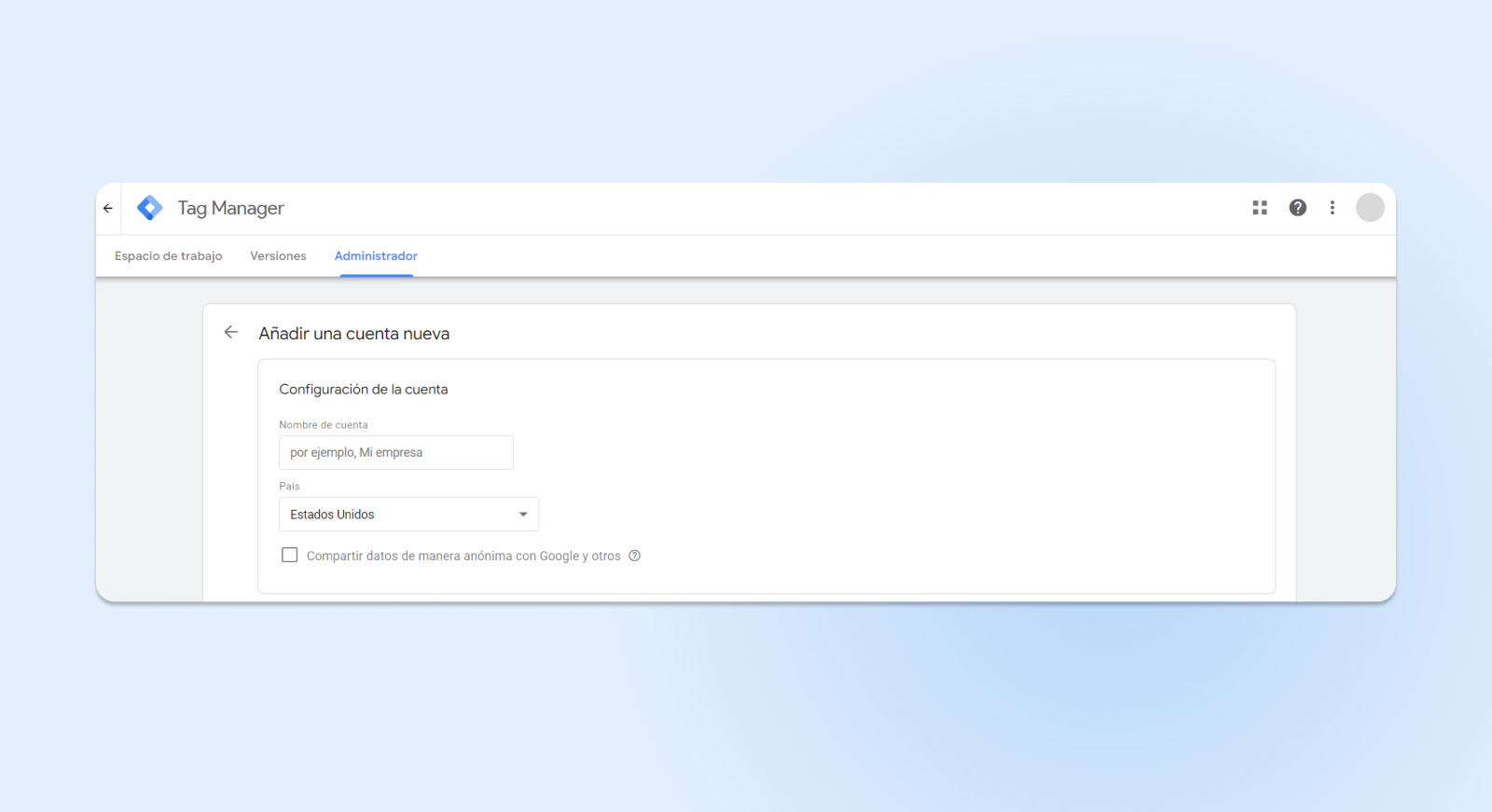The width and height of the screenshot is (1492, 812).
Task: Enable the anonymous data sharing checkbox
Action: coord(290,556)
